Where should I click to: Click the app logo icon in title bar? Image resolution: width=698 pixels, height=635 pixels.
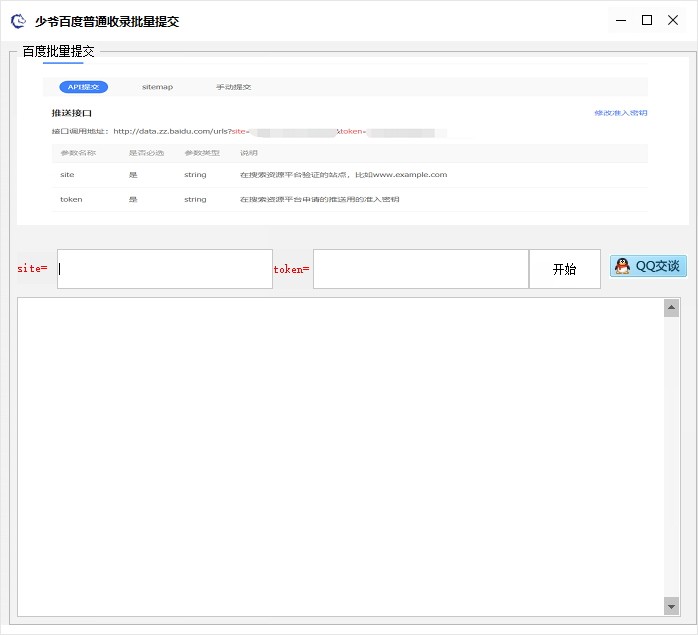coord(18,21)
